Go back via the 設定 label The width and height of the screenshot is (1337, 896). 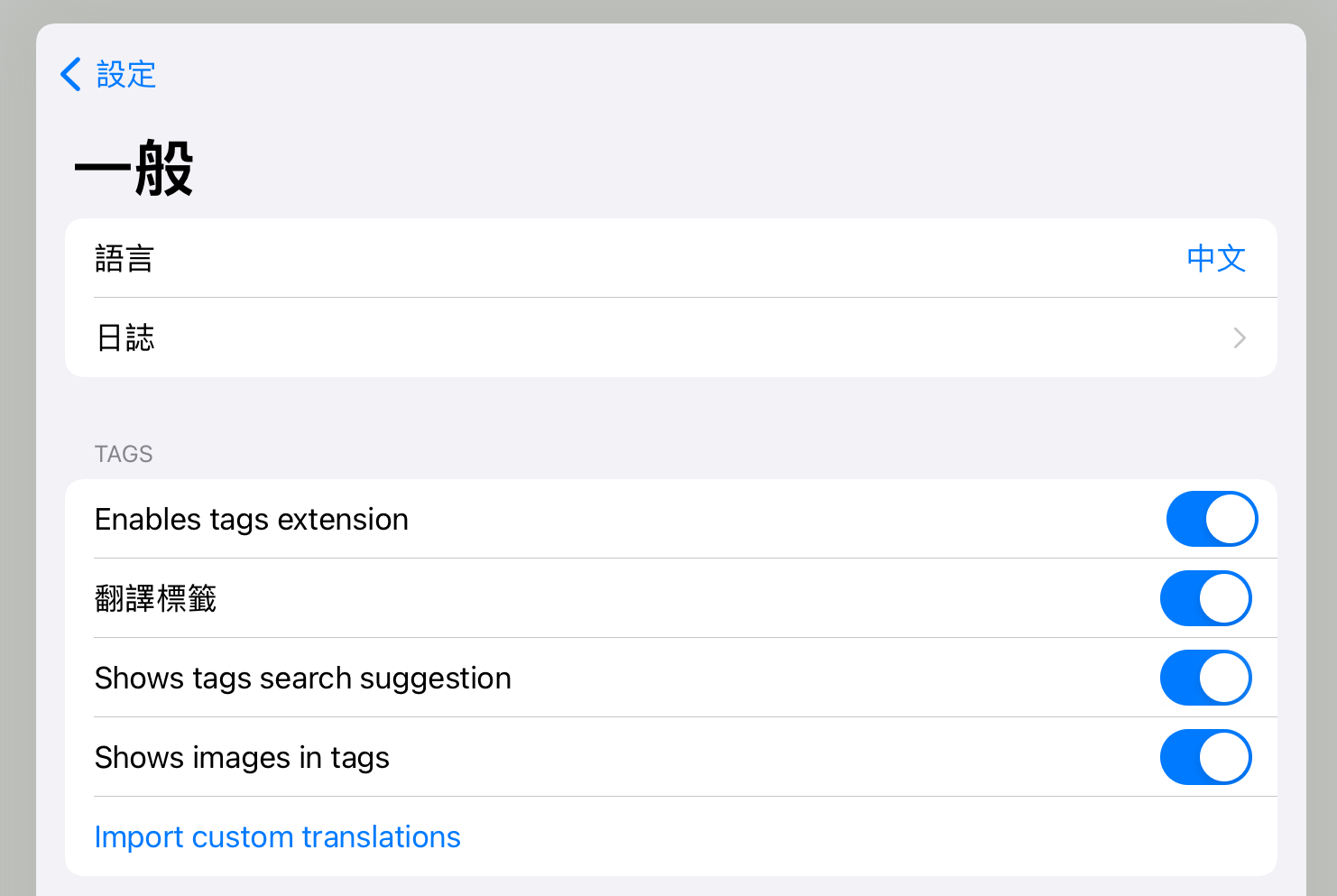[126, 74]
